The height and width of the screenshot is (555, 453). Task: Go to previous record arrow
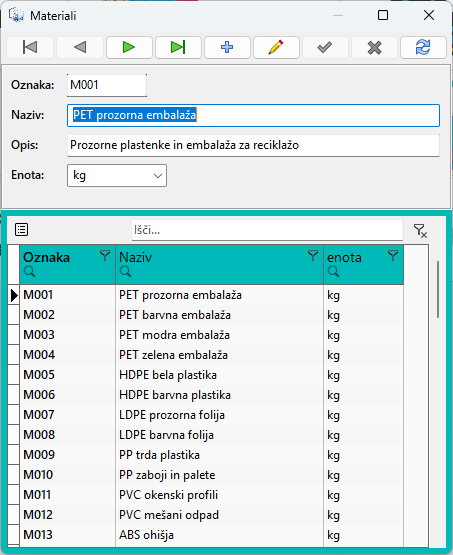coord(80,47)
